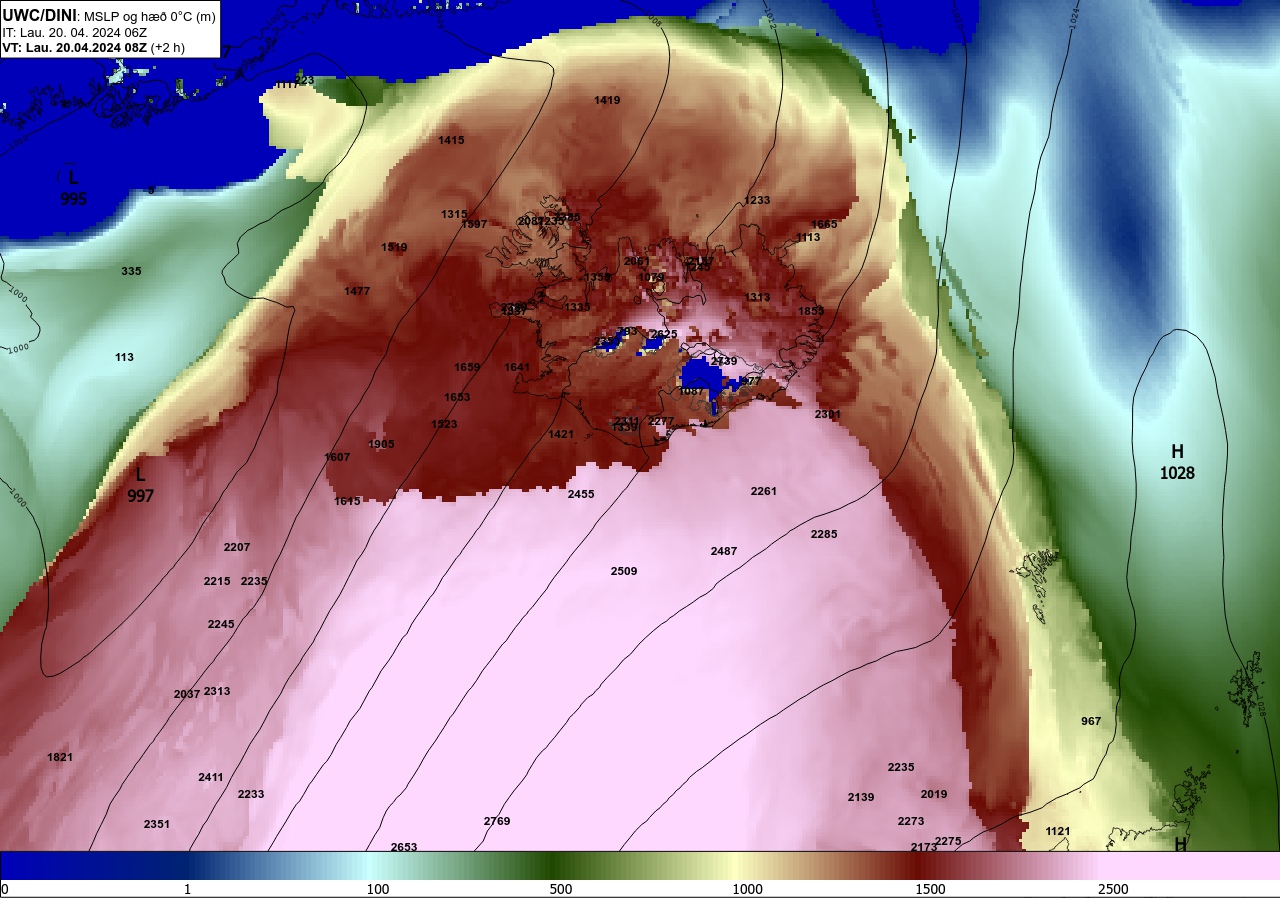This screenshot has width=1280, height=898.
Task: Click the 2037 height value
Action: coord(187,694)
